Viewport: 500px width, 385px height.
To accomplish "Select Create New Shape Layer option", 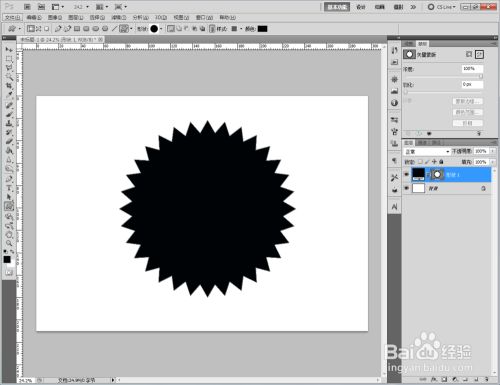I will (171, 29).
